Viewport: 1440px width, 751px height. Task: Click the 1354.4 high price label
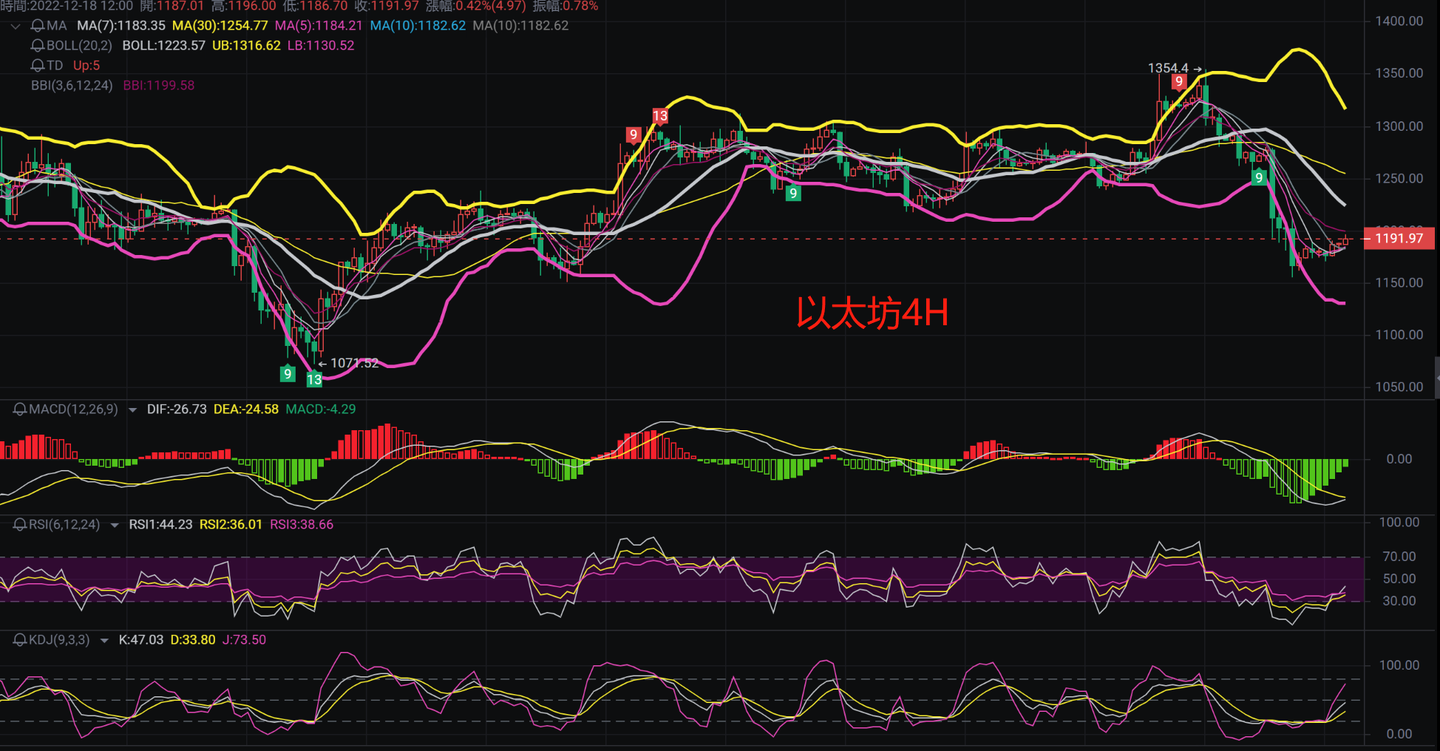[x=1169, y=68]
